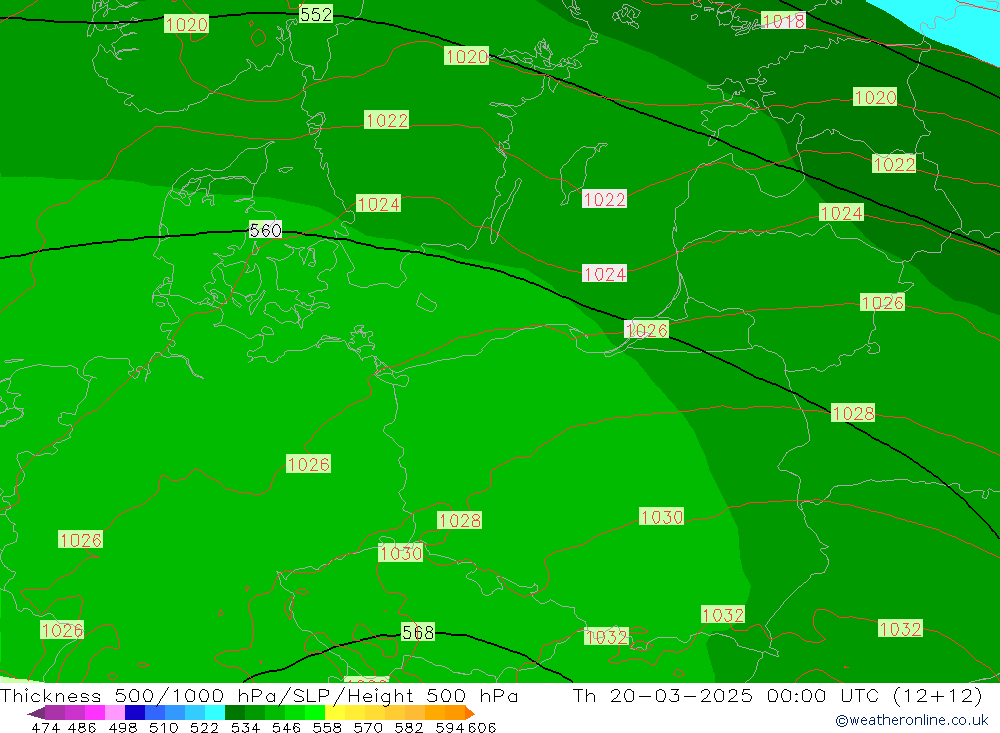The width and height of the screenshot is (1000, 733).
Task: Click the darkest green legend swatch
Action: [235, 713]
